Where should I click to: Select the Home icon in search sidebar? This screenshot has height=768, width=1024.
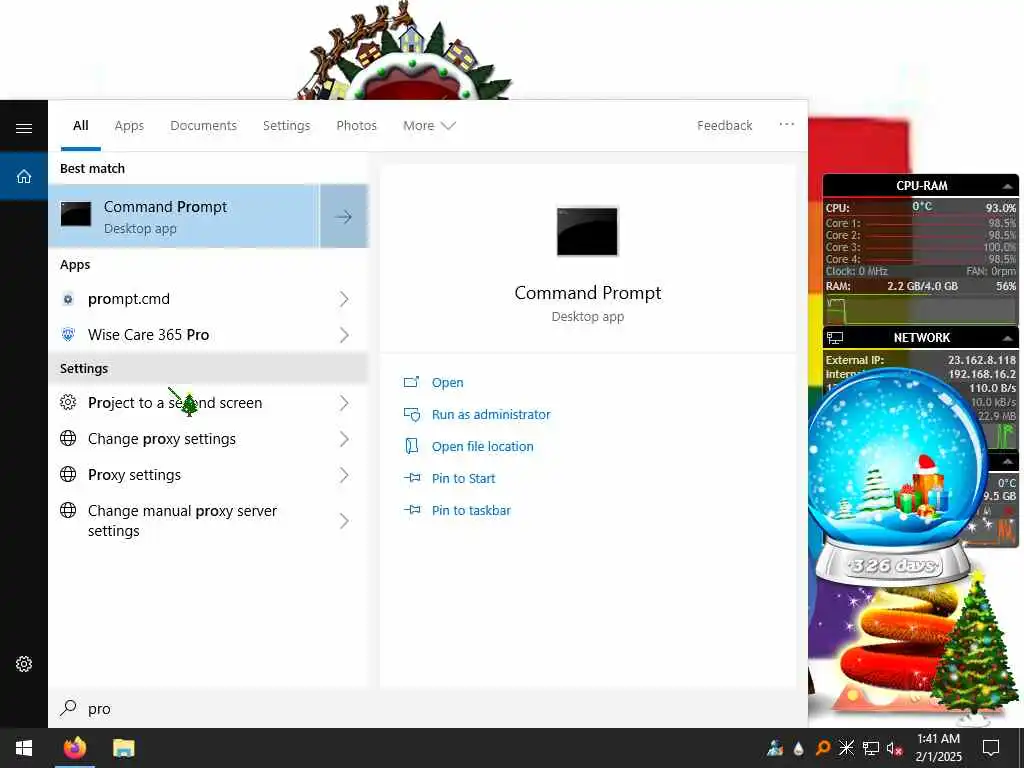point(24,176)
